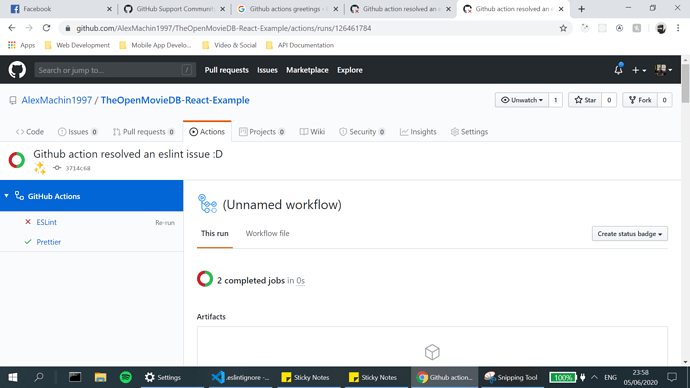Viewport: 690px width, 388px height.
Task: Open VS Code .eslintignore taskbar item
Action: pos(240,377)
